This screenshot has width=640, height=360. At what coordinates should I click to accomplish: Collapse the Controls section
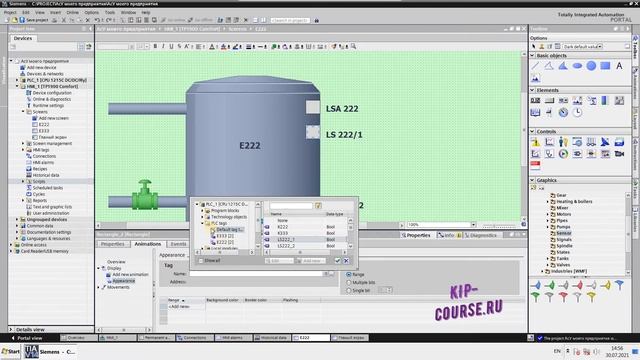pyautogui.click(x=532, y=131)
